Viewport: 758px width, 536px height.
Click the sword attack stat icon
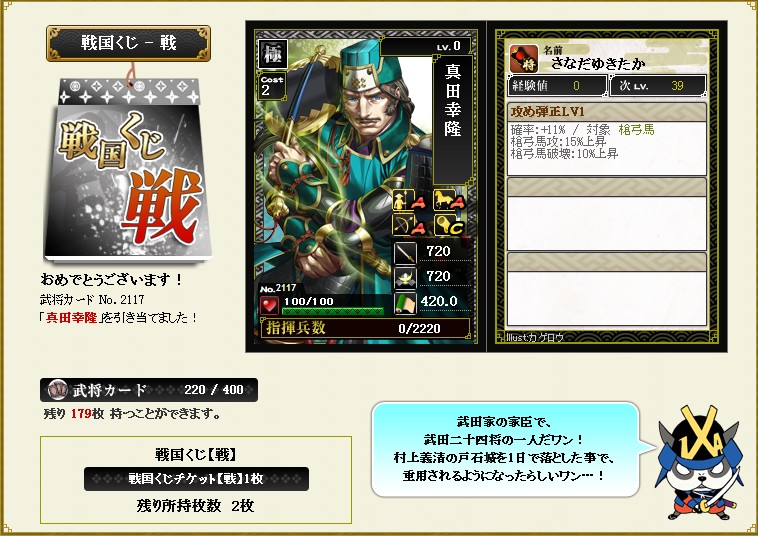(405, 253)
